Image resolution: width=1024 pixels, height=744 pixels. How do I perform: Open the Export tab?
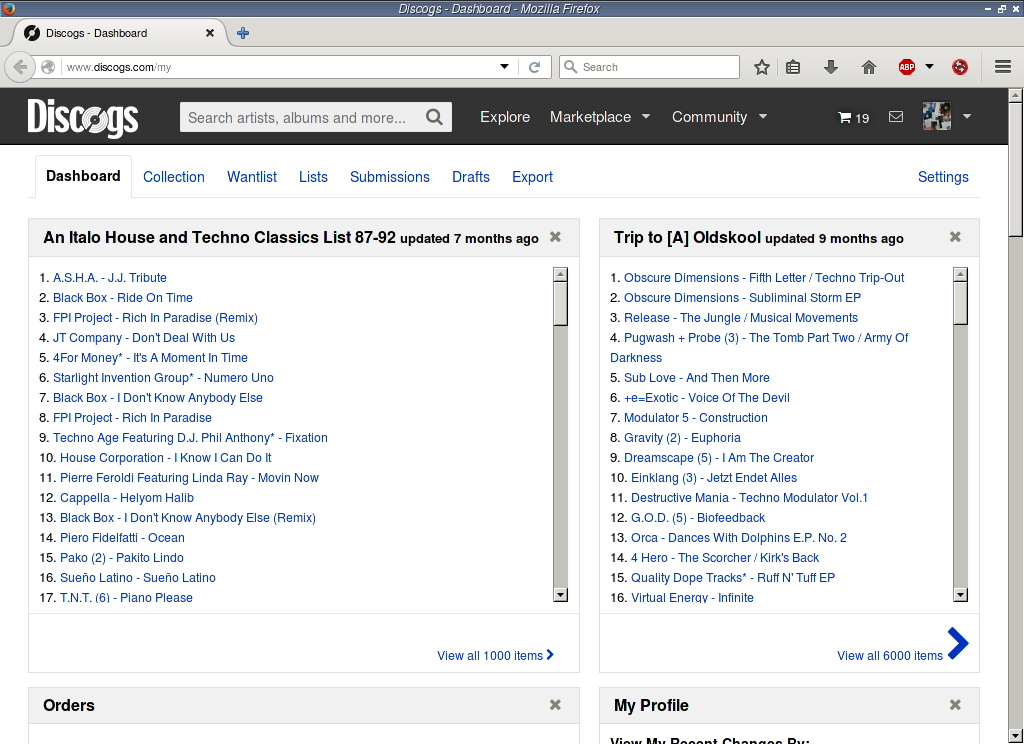tap(532, 177)
